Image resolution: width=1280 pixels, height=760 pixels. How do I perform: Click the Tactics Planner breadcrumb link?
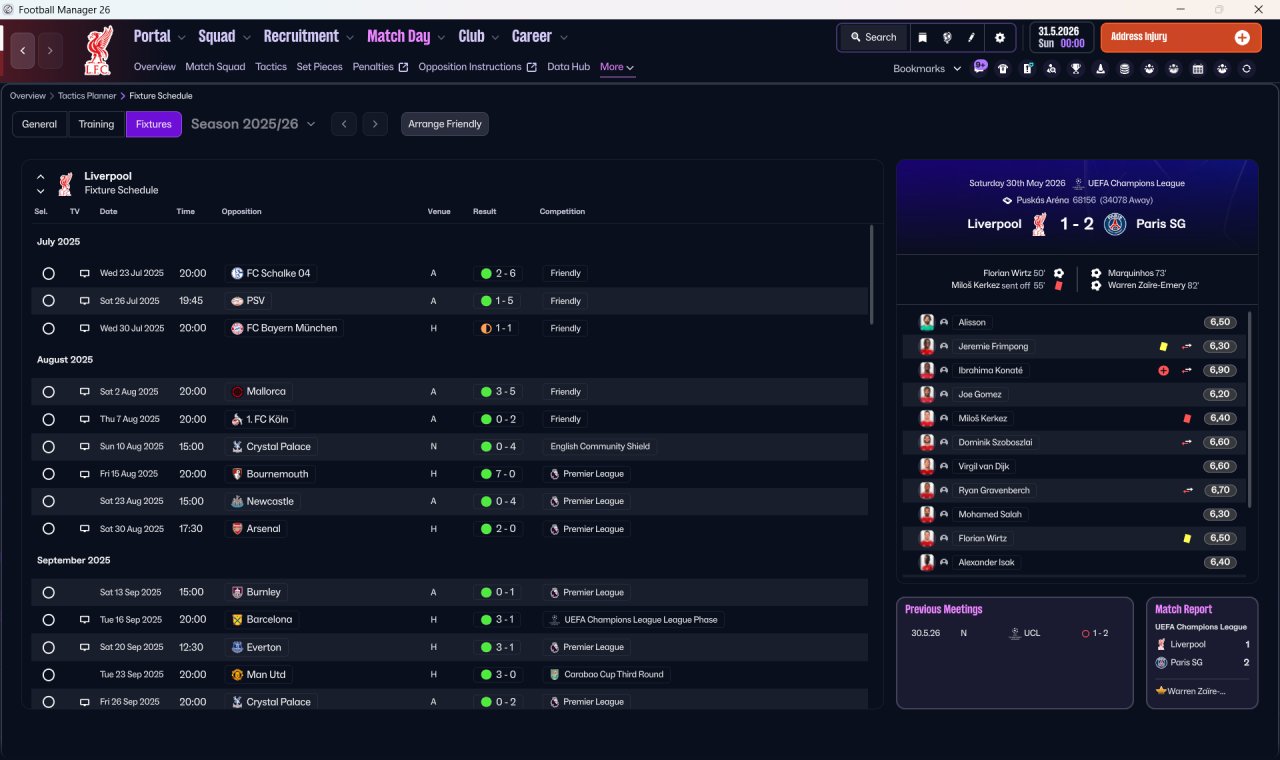[86, 96]
